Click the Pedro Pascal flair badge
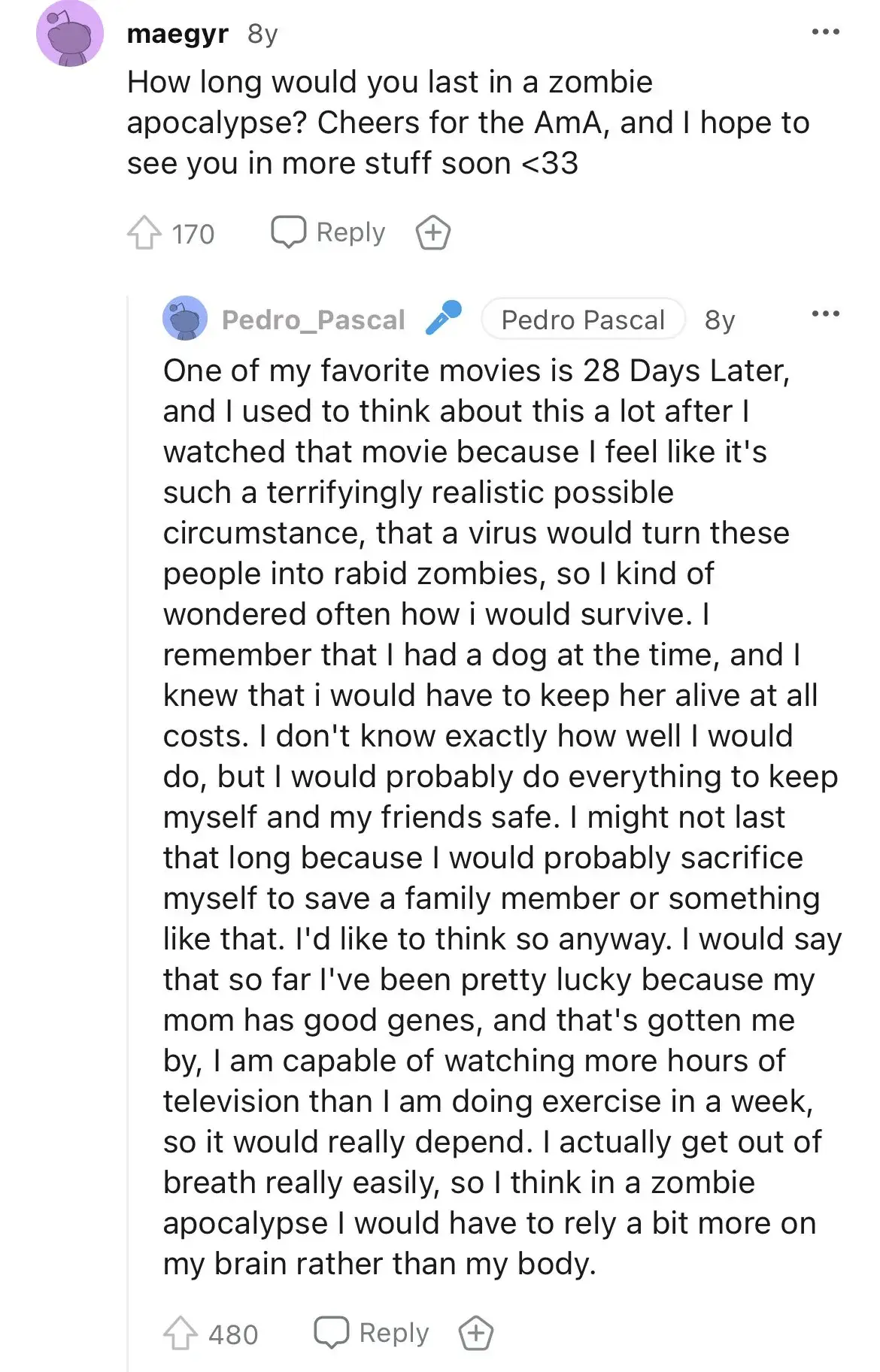The width and height of the screenshot is (880, 1372). click(x=584, y=320)
